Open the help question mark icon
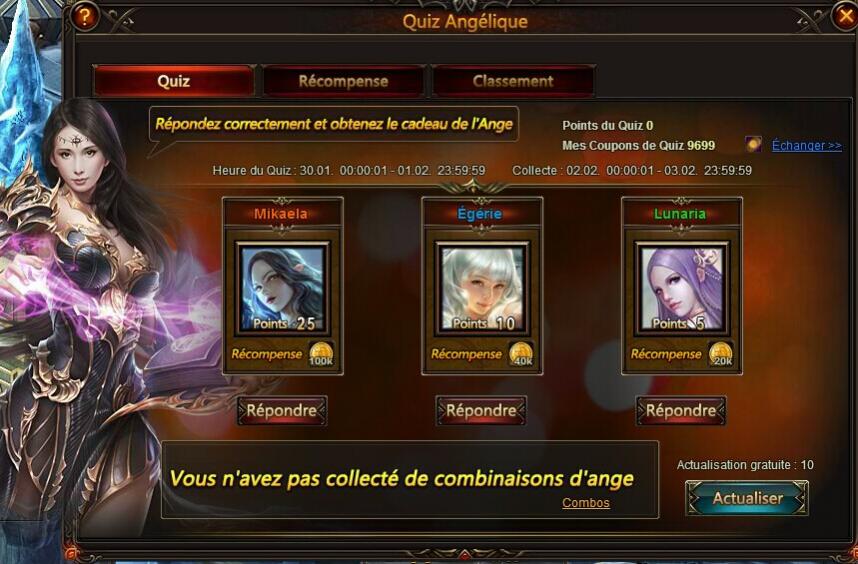The width and height of the screenshot is (858, 564). click(84, 16)
